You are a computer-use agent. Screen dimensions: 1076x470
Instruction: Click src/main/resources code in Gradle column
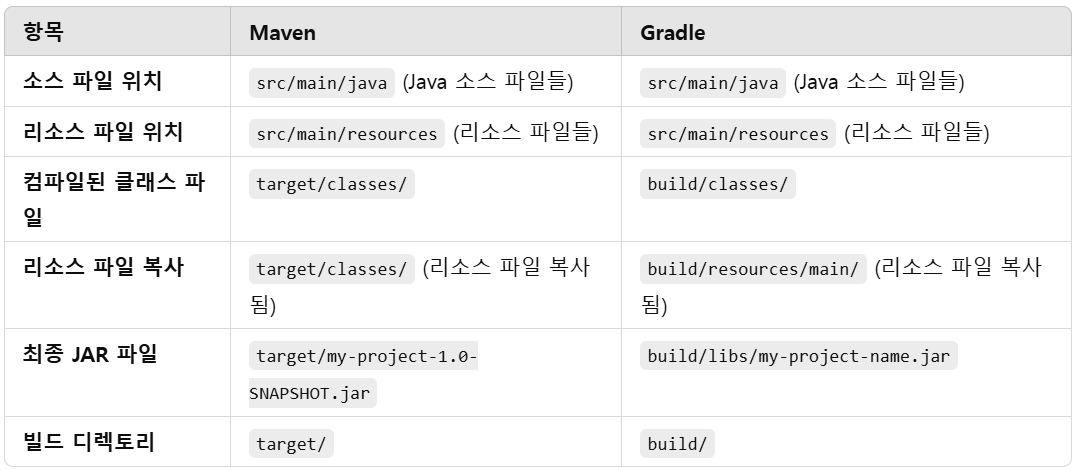click(x=738, y=133)
